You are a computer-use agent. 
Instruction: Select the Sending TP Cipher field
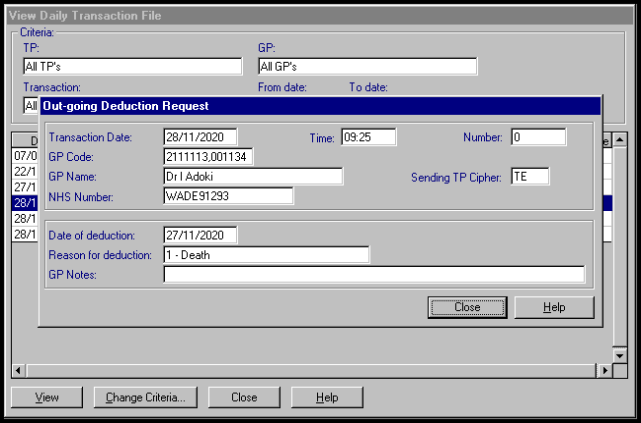[x=530, y=177]
